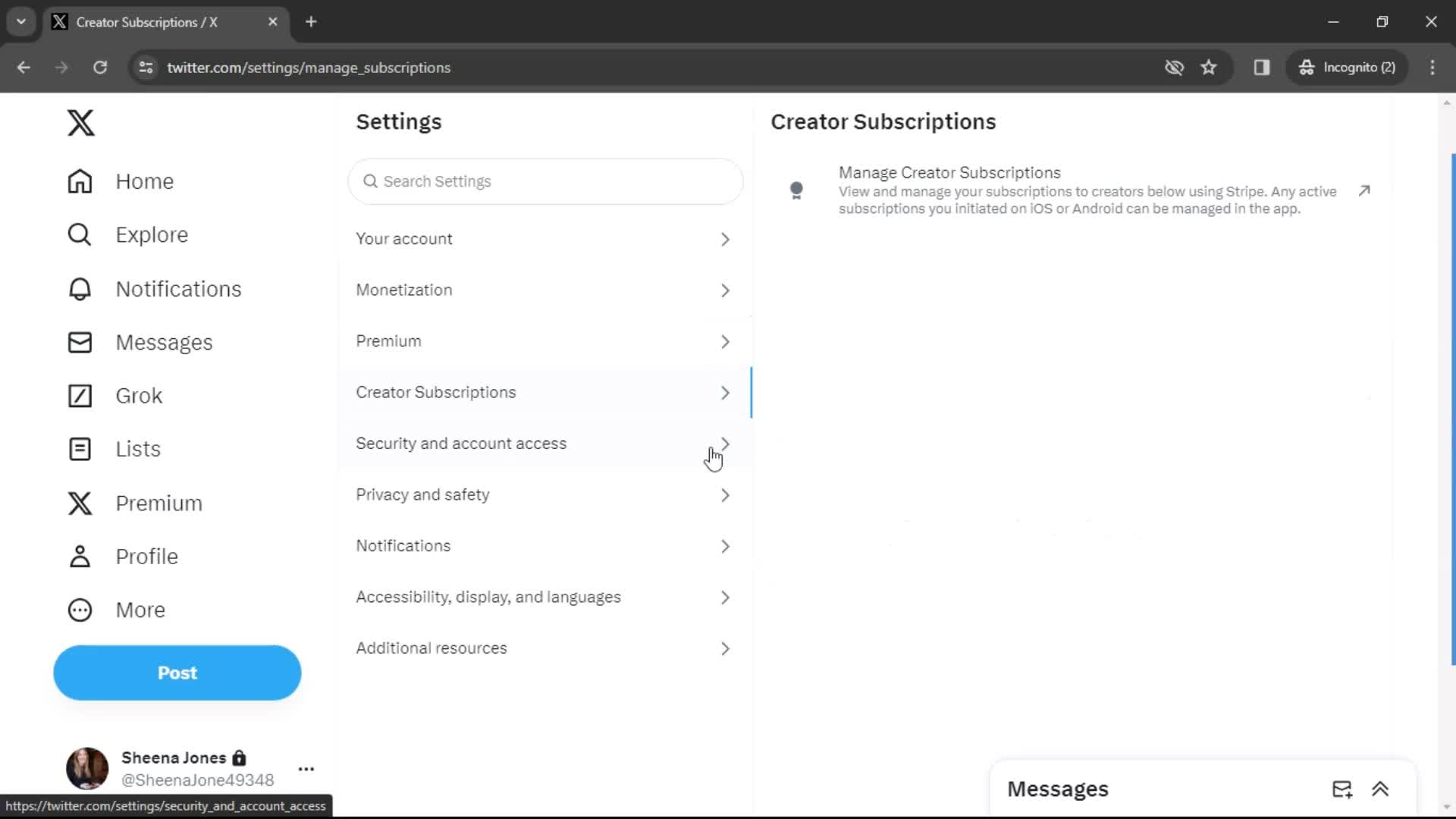
Task: Click the browser forward arrow
Action: click(x=61, y=67)
